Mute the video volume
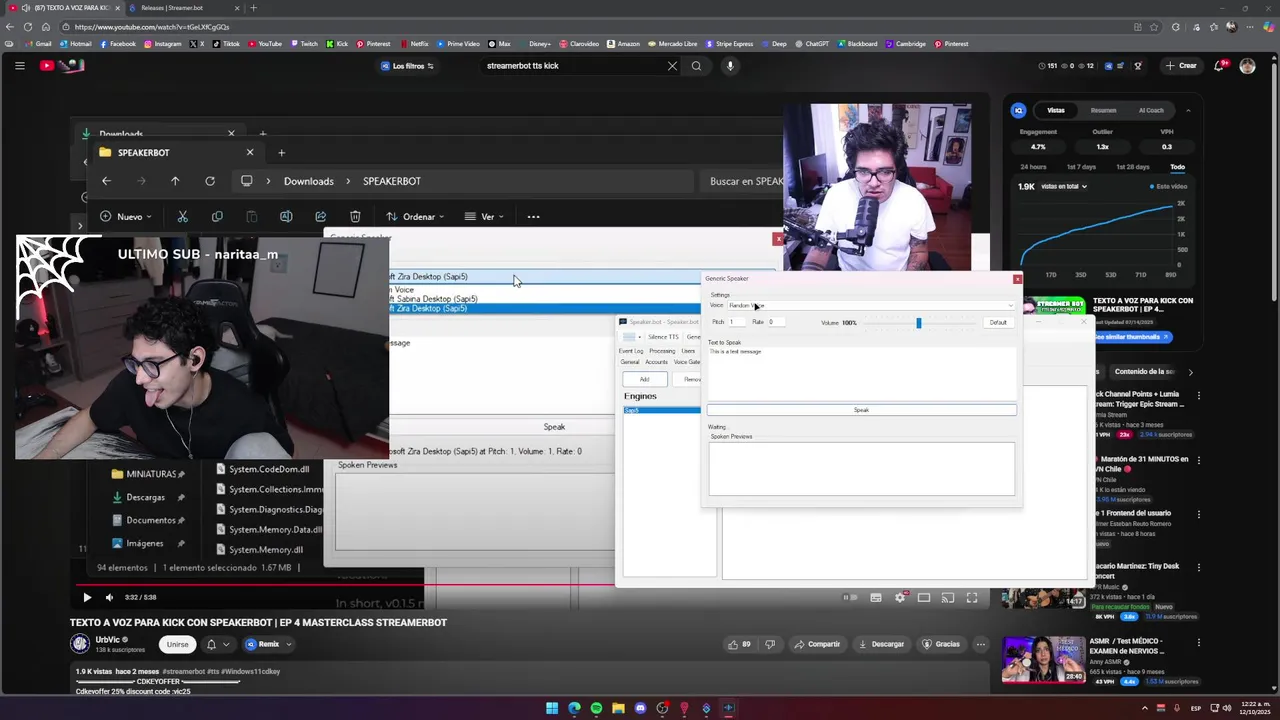Viewport: 1280px width, 720px height. point(109,597)
